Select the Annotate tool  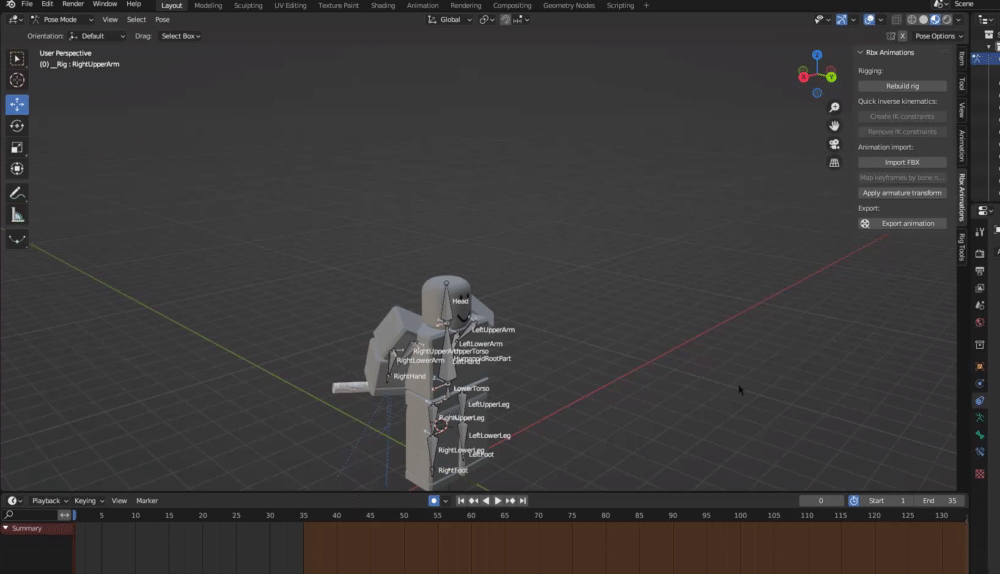[17, 193]
